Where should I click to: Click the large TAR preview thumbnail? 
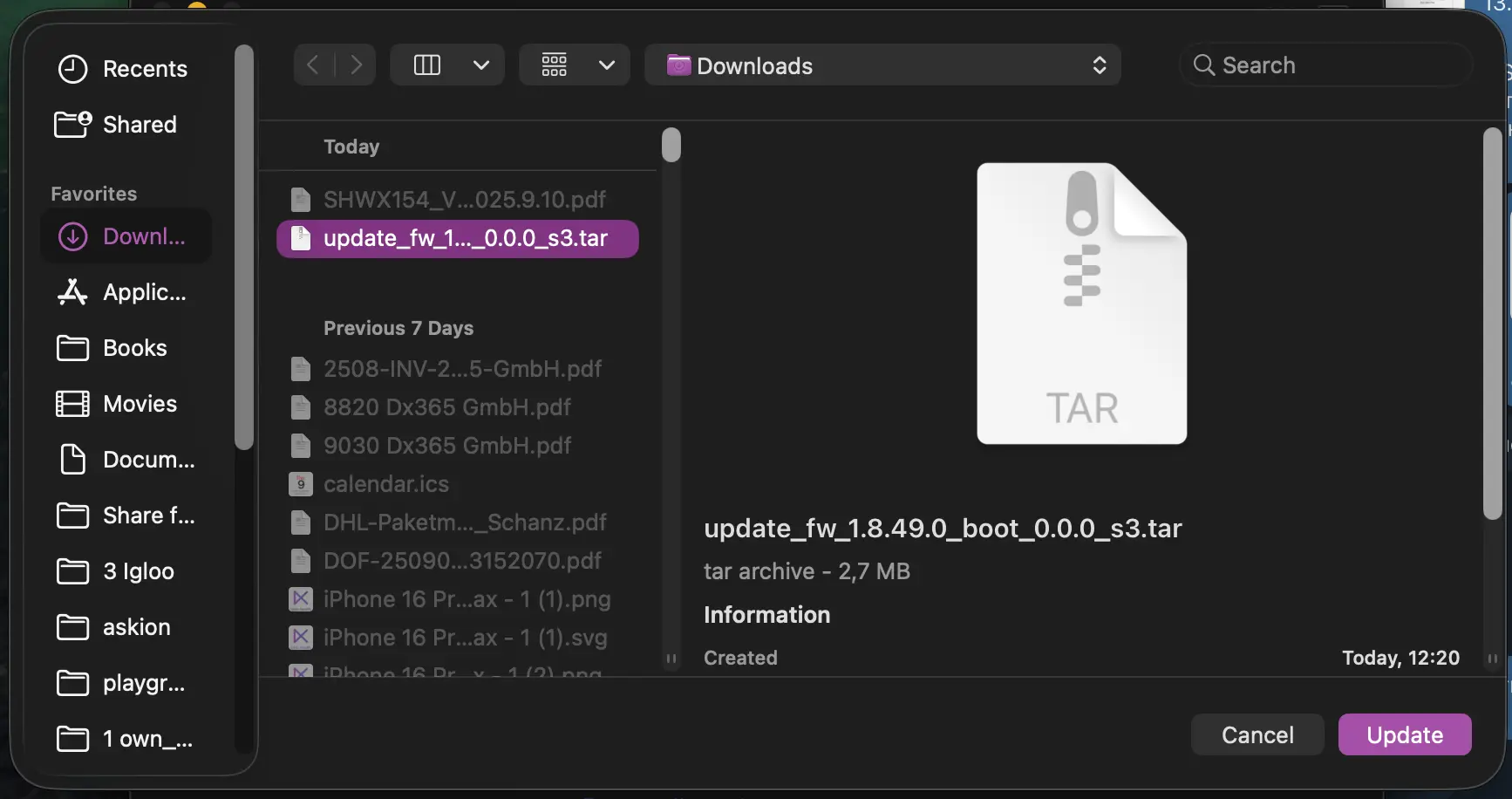[x=1081, y=304]
